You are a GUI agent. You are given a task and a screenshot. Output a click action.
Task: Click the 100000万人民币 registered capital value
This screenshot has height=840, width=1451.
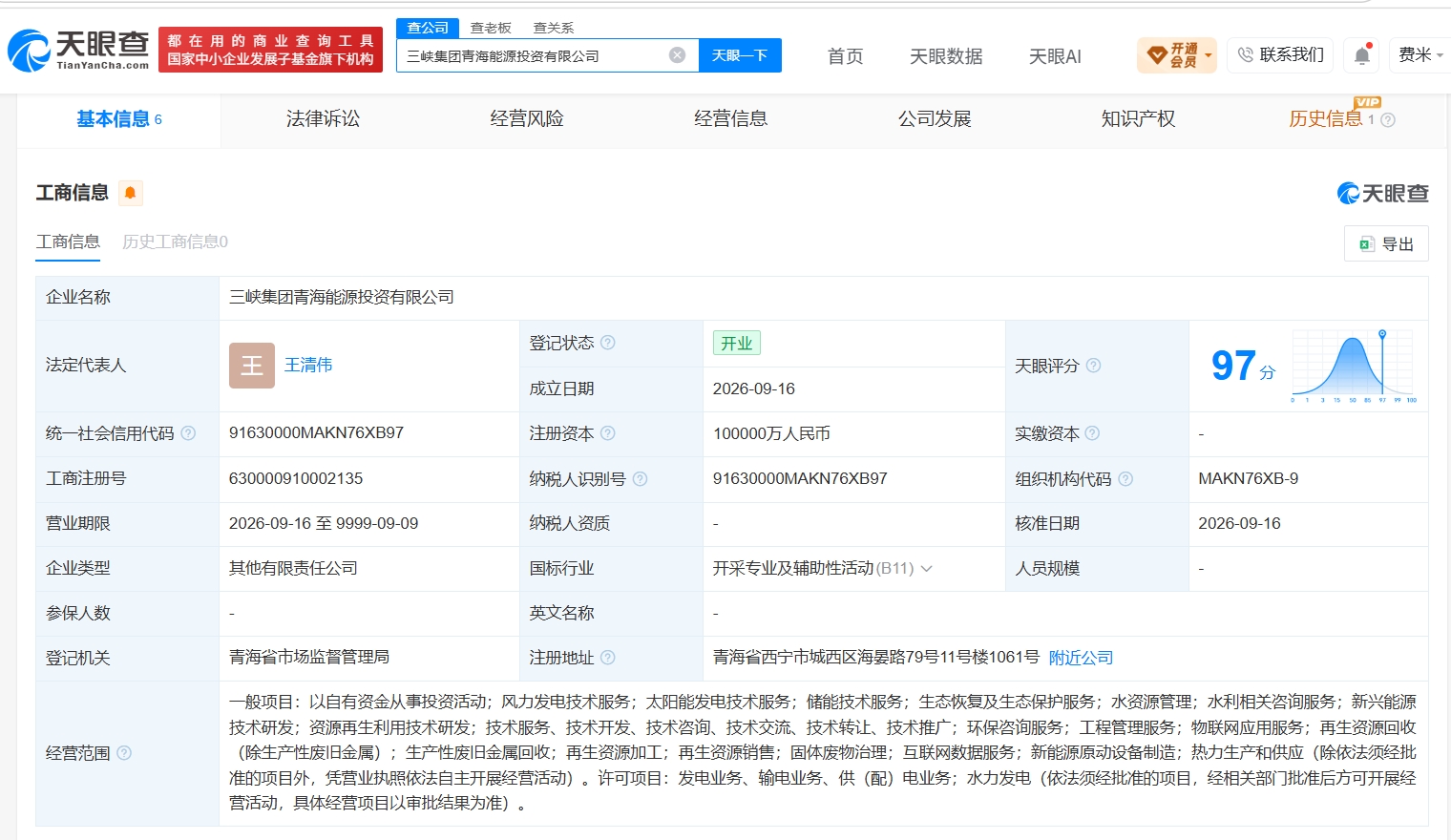[771, 433]
